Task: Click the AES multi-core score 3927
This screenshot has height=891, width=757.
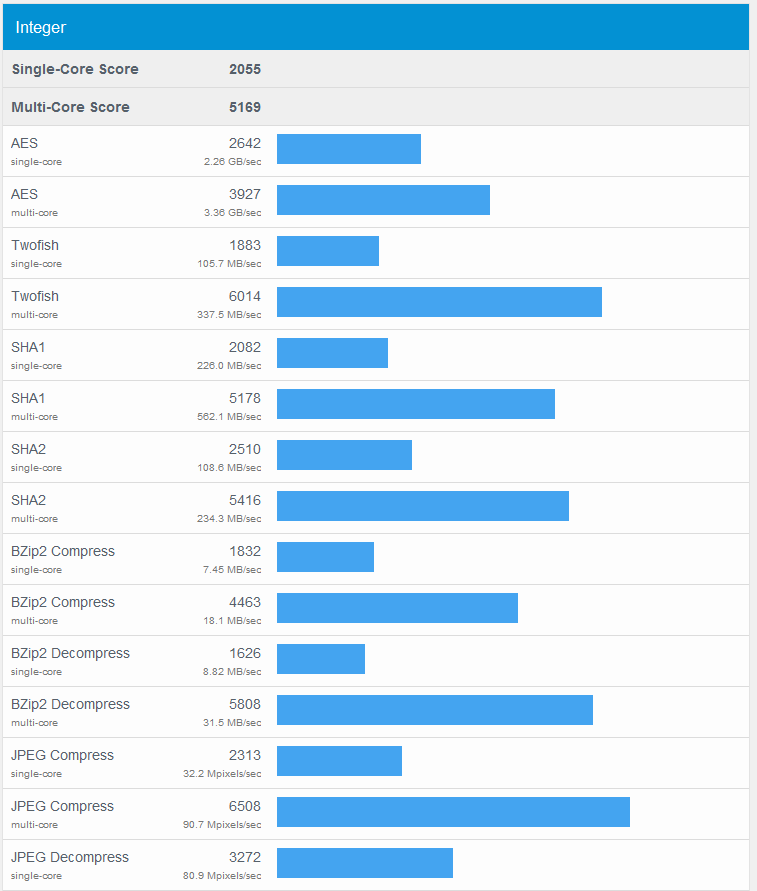Action: [244, 194]
